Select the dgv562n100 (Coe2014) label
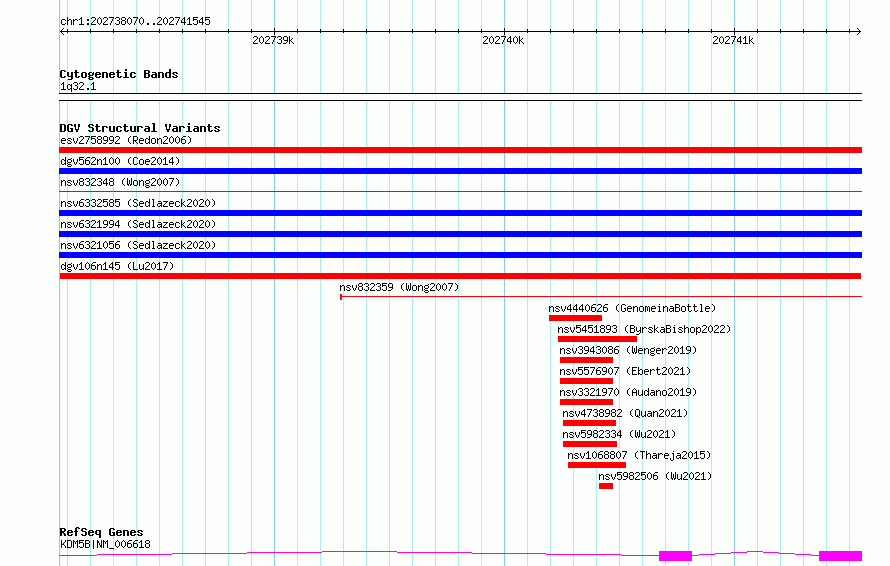Screen dimensions: 890x566 click(120, 161)
